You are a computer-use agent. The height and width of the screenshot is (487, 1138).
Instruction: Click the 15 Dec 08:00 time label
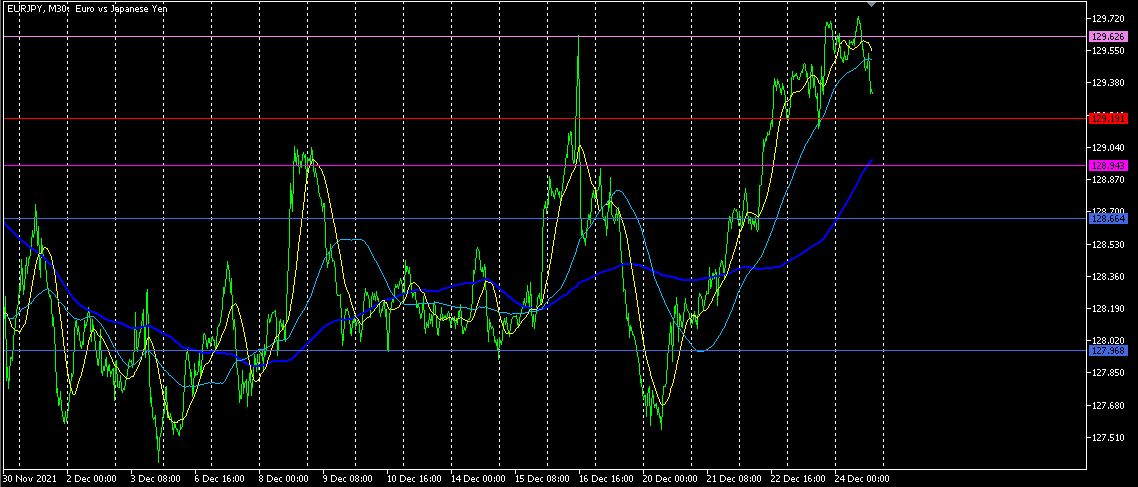point(541,479)
